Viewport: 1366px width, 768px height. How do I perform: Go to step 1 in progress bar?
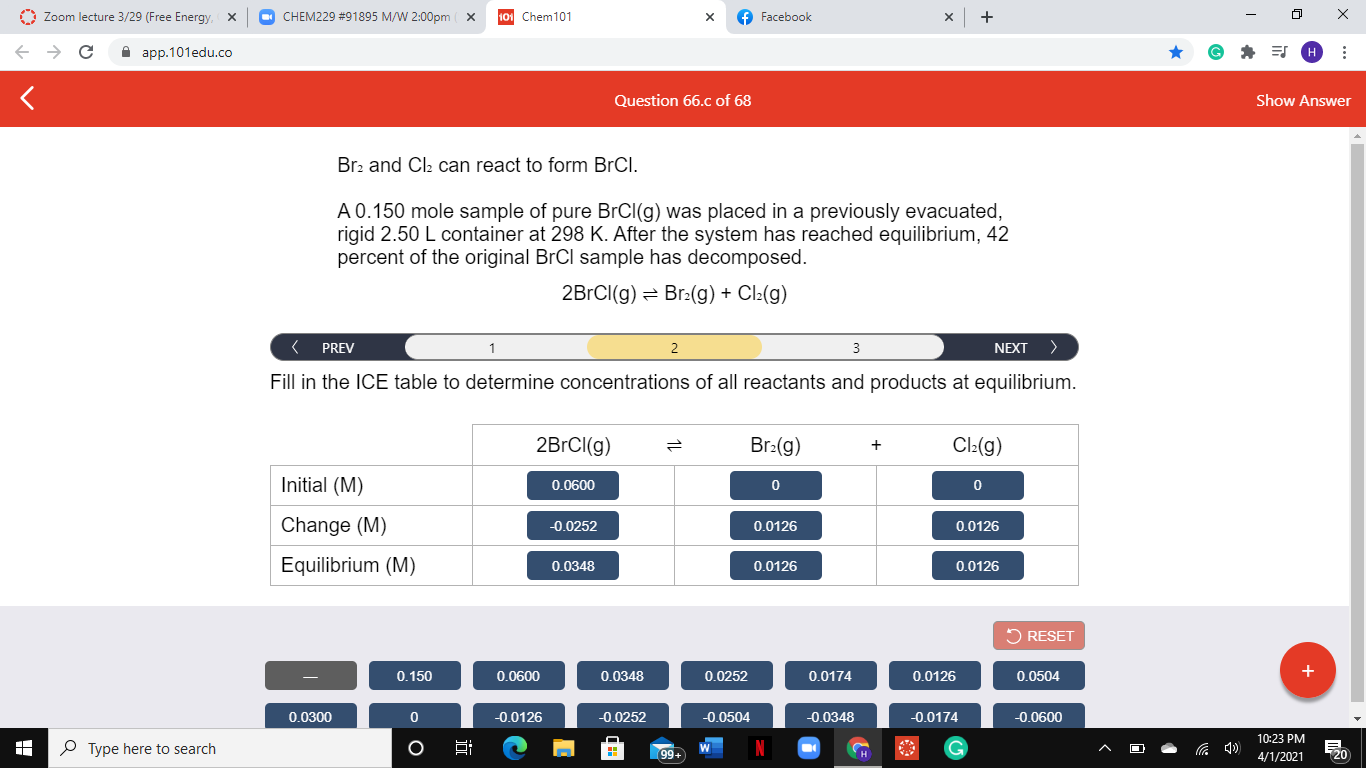tap(492, 347)
